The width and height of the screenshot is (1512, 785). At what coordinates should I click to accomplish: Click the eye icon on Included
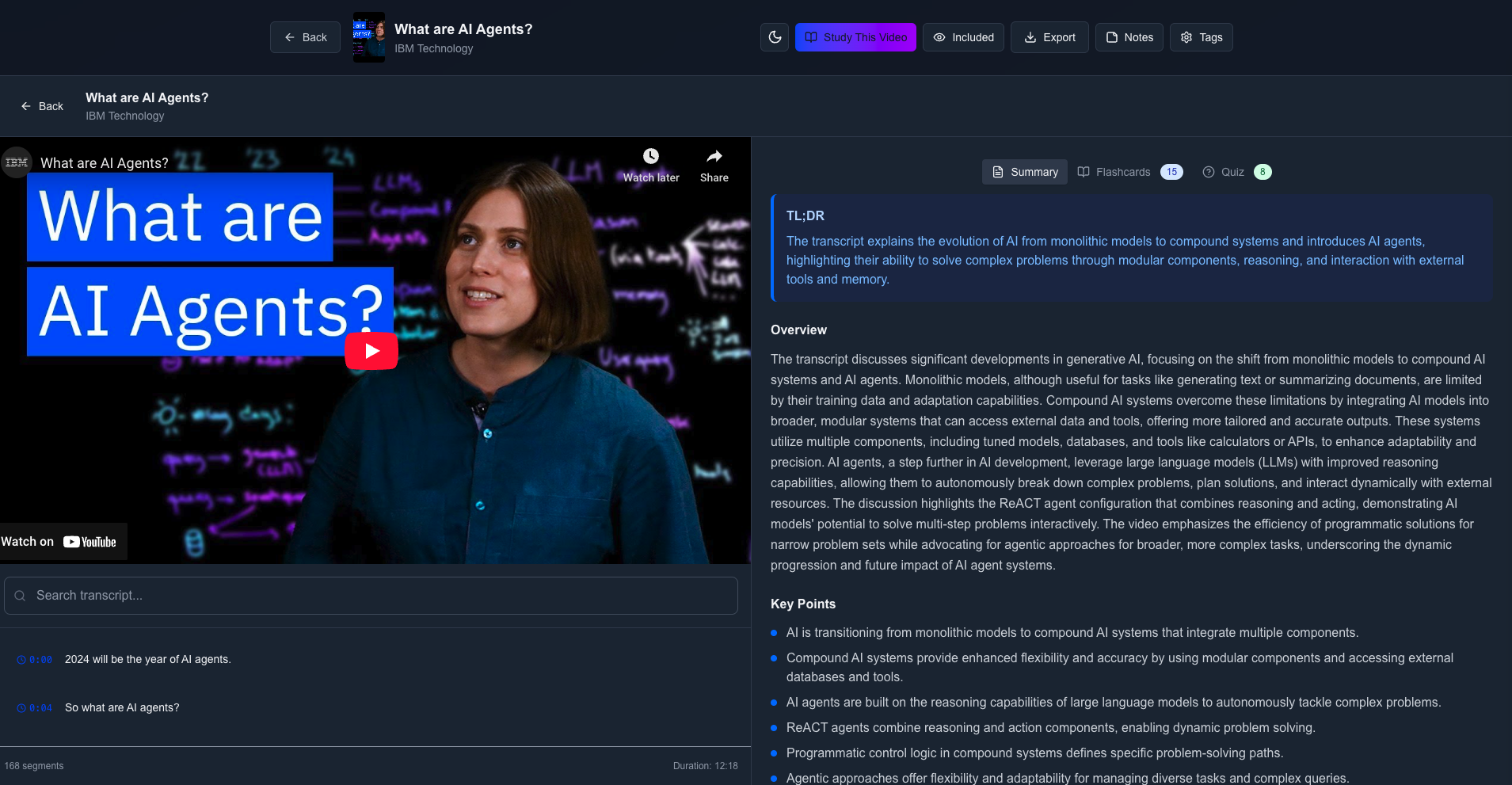point(939,37)
